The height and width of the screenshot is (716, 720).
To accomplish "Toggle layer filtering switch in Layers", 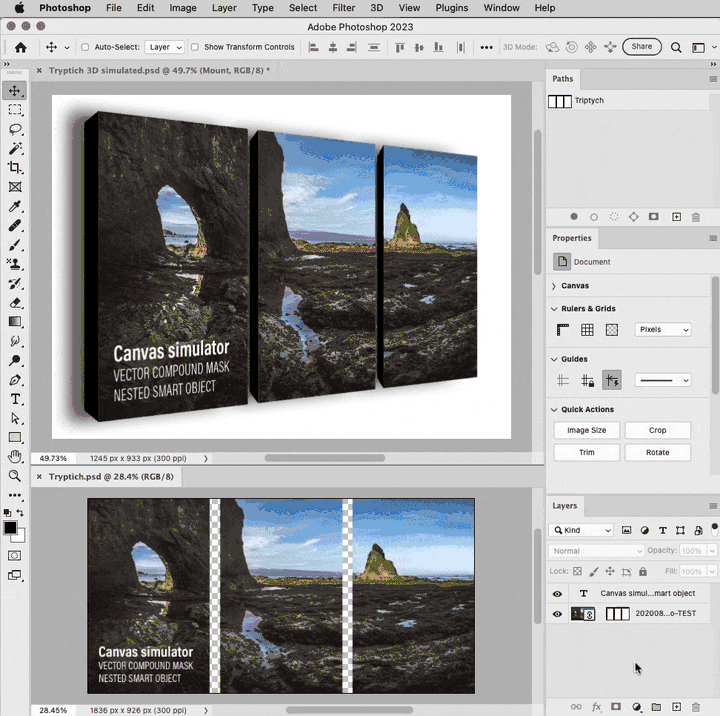I will (714, 530).
